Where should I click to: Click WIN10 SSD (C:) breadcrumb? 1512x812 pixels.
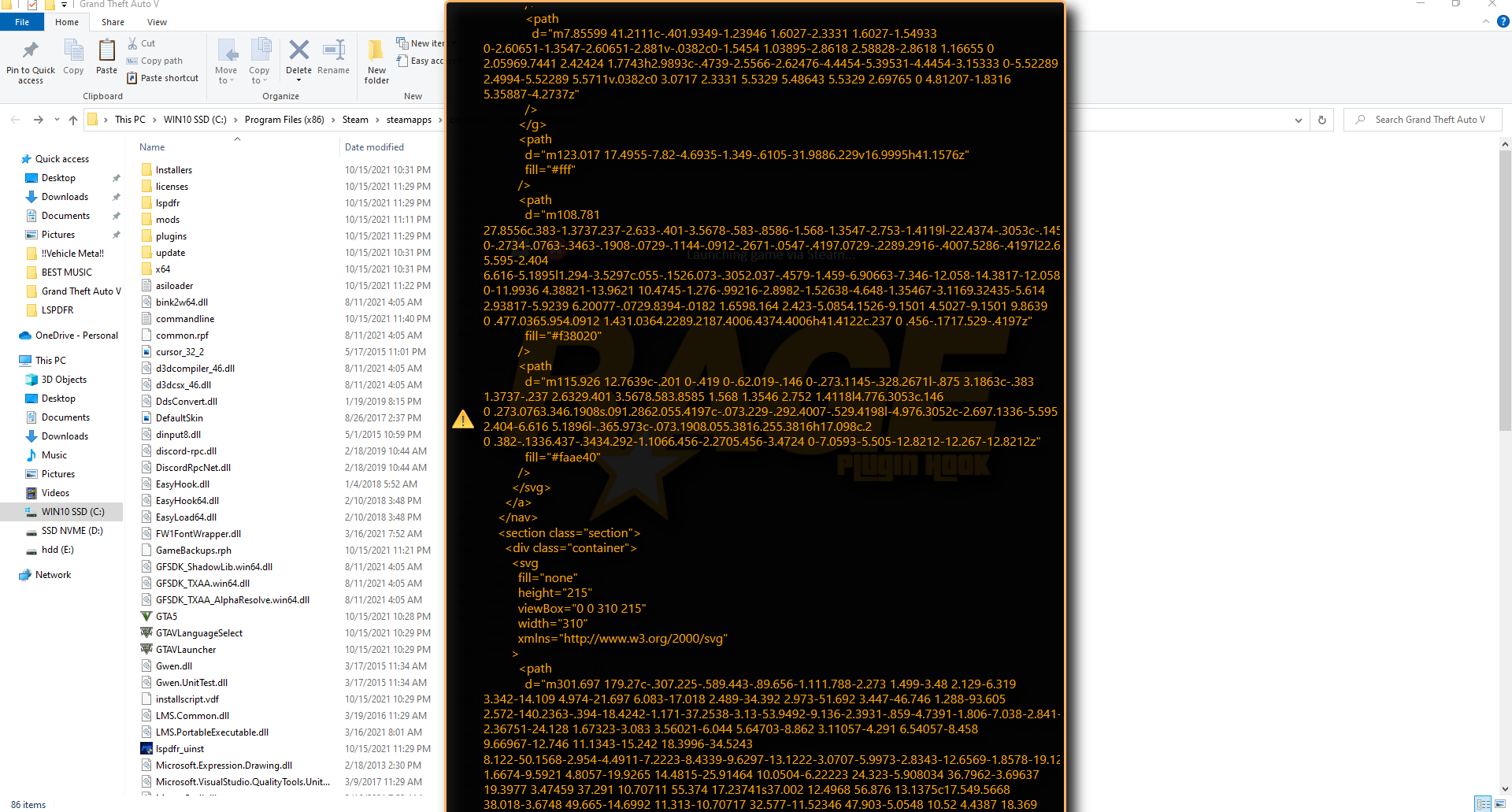tap(195, 120)
